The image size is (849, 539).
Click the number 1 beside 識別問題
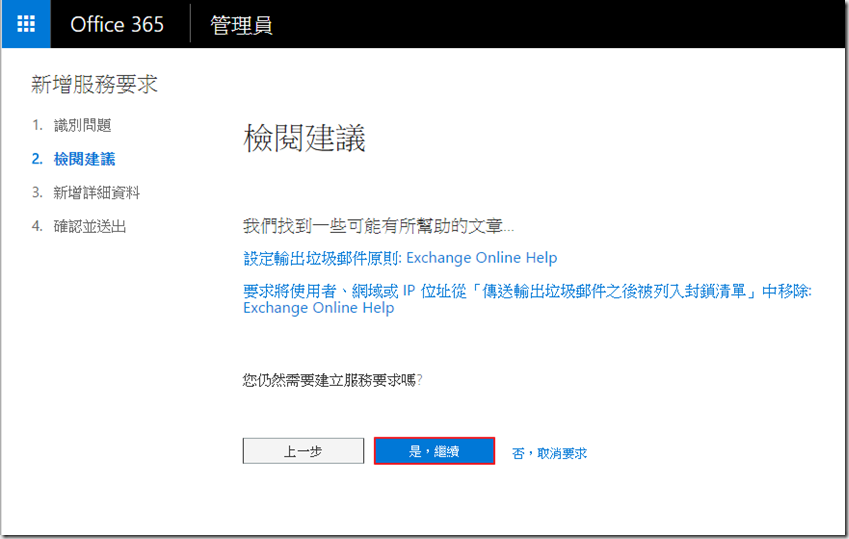pyautogui.click(x=36, y=125)
